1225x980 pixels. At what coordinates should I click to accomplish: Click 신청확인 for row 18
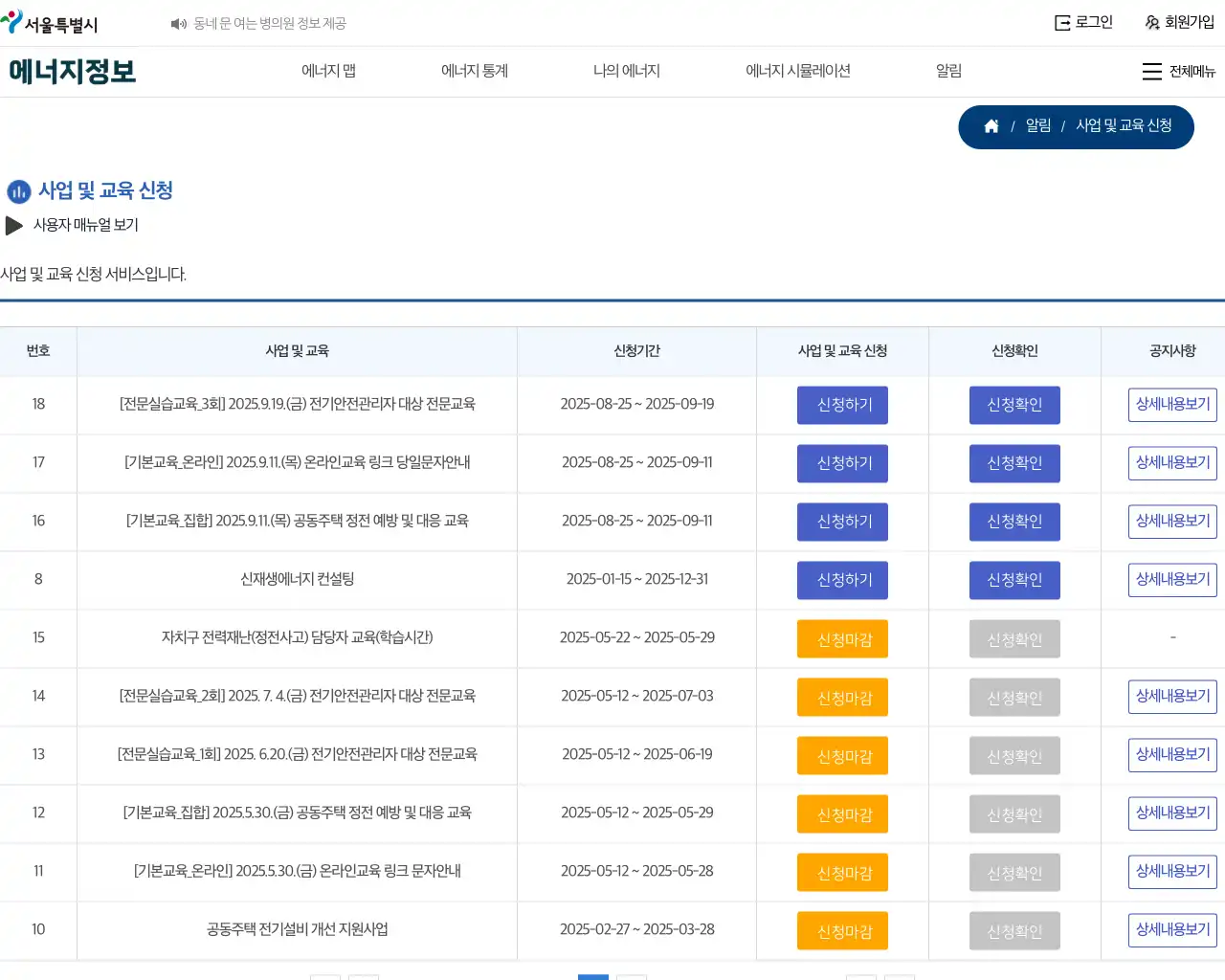1014,405
